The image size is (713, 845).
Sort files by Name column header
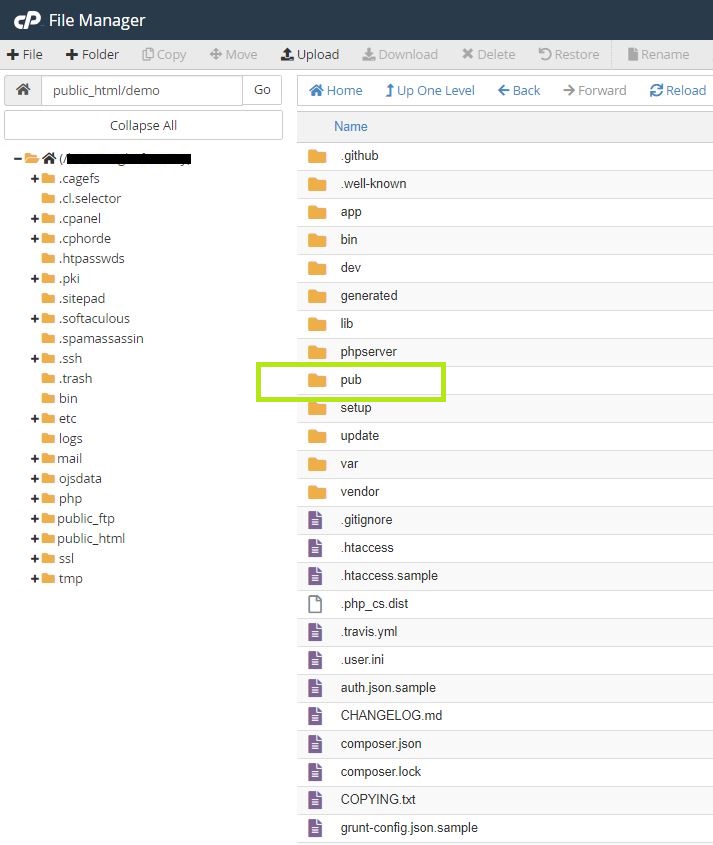pyautogui.click(x=351, y=126)
